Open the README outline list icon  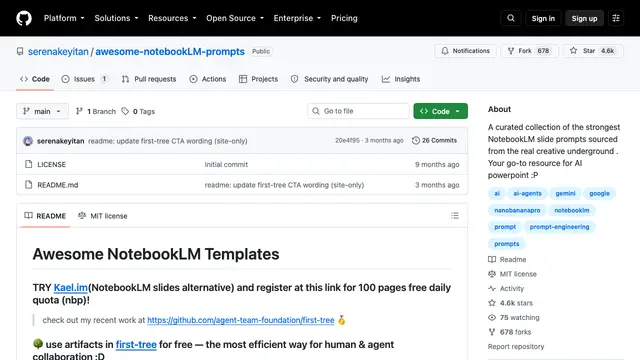(x=455, y=216)
